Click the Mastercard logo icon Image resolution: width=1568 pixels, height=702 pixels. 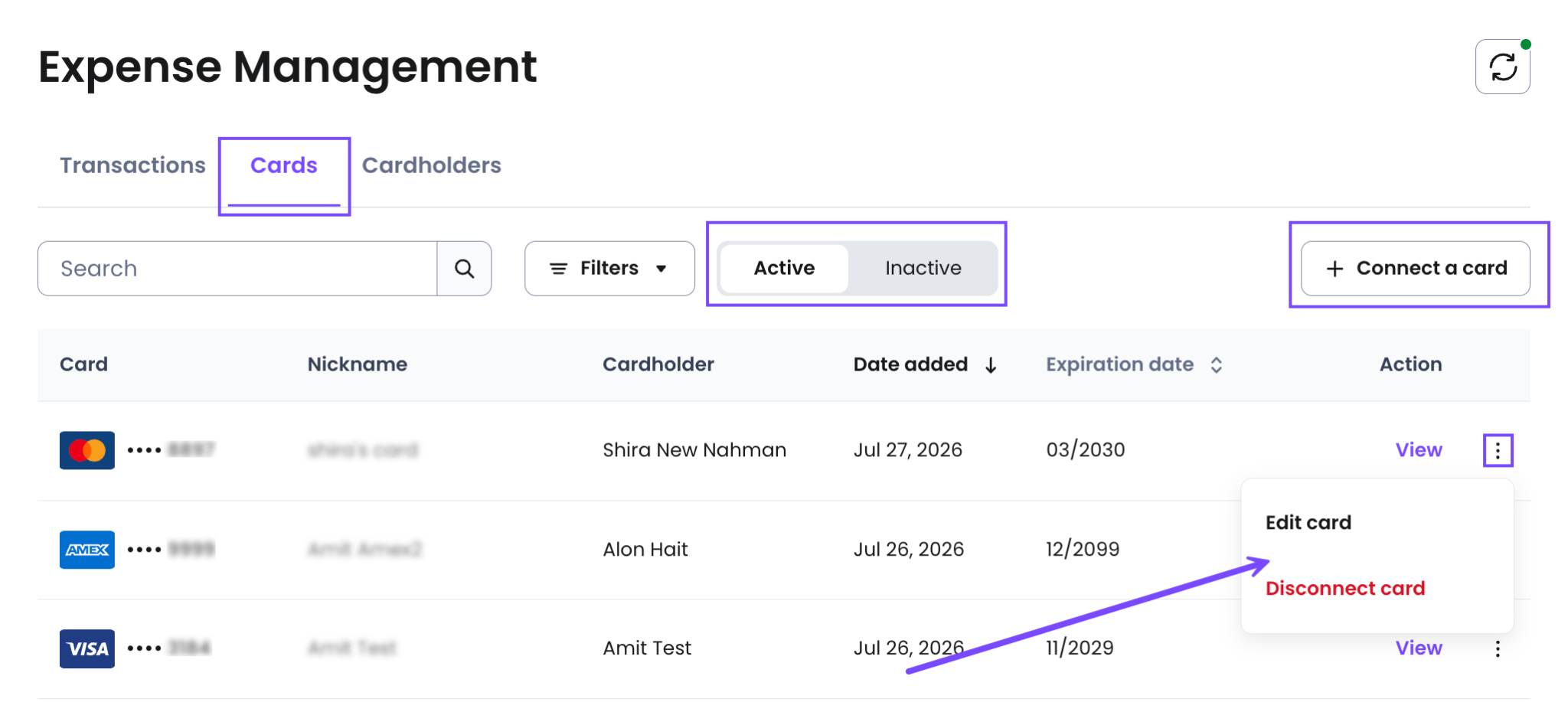coord(87,450)
